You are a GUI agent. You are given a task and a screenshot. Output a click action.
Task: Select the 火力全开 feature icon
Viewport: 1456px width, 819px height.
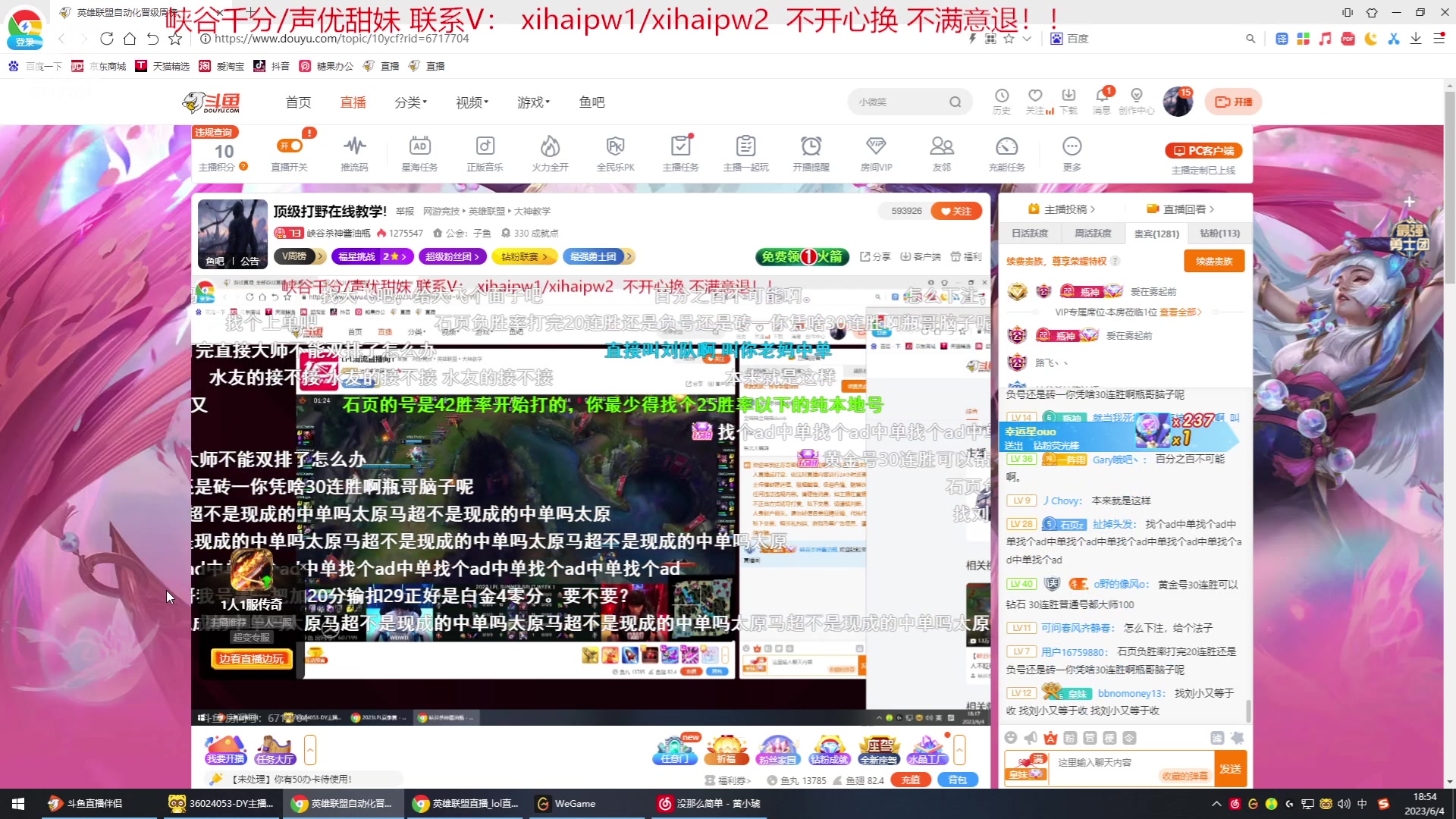click(x=550, y=152)
